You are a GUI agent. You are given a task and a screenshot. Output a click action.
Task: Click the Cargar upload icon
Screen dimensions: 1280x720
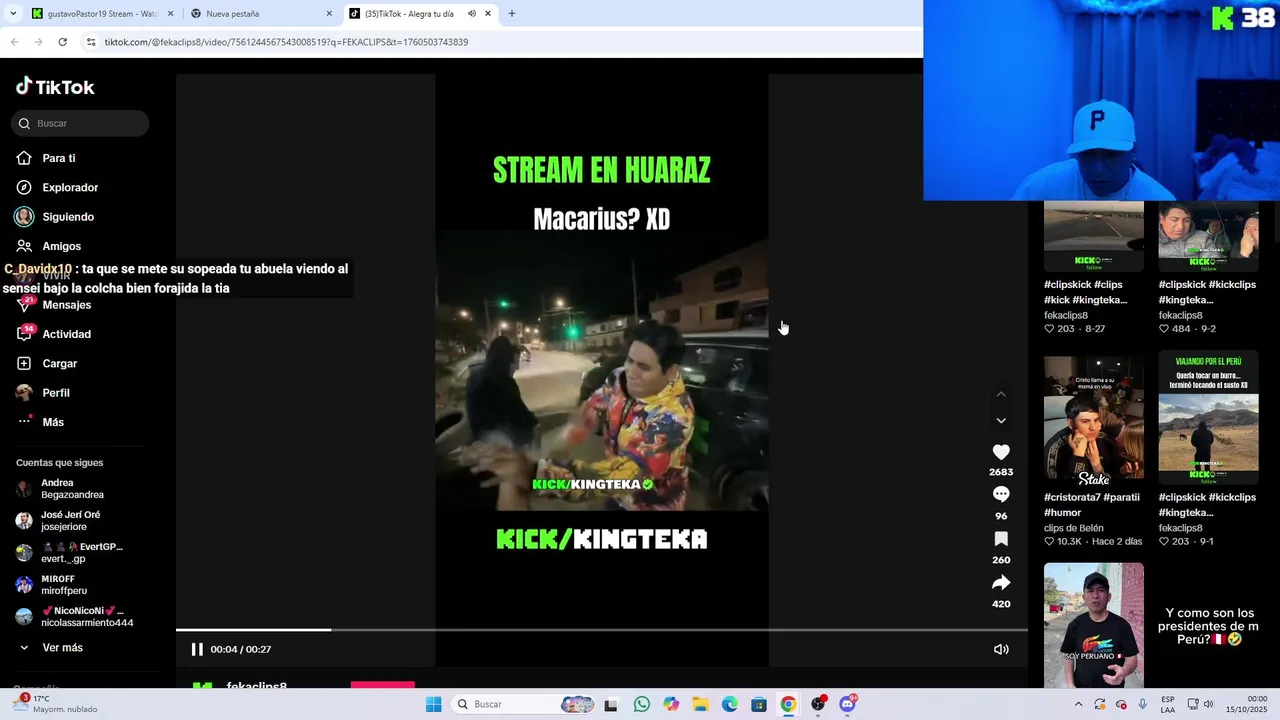click(x=24, y=363)
